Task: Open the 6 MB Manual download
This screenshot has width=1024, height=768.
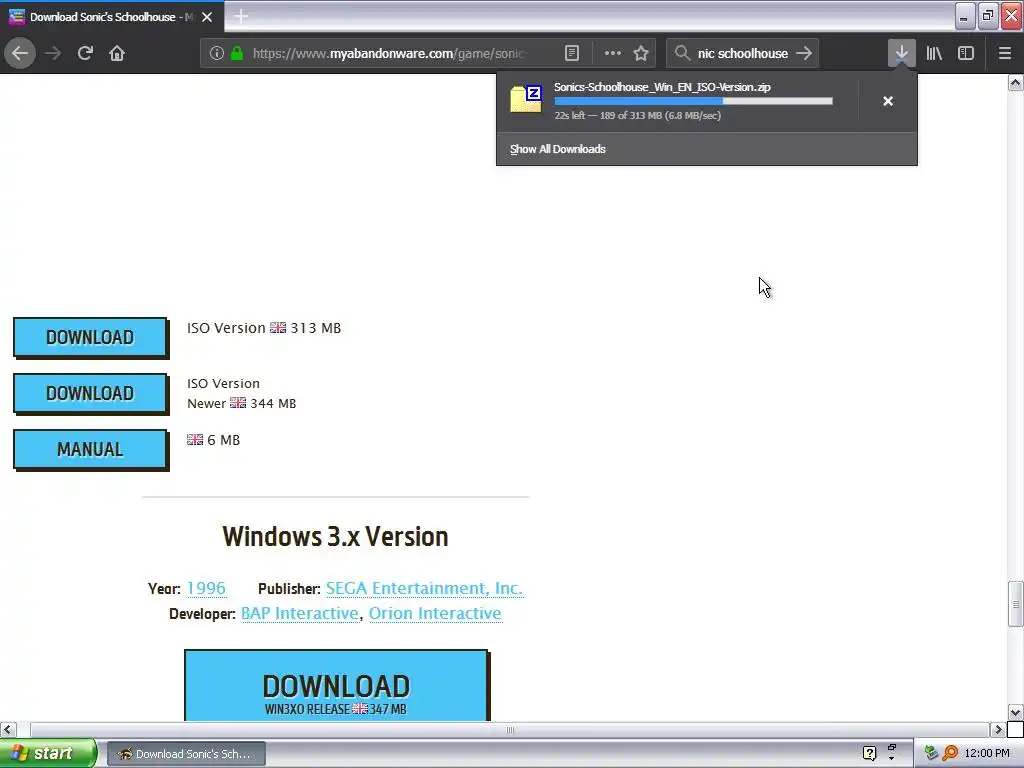Action: 90,450
